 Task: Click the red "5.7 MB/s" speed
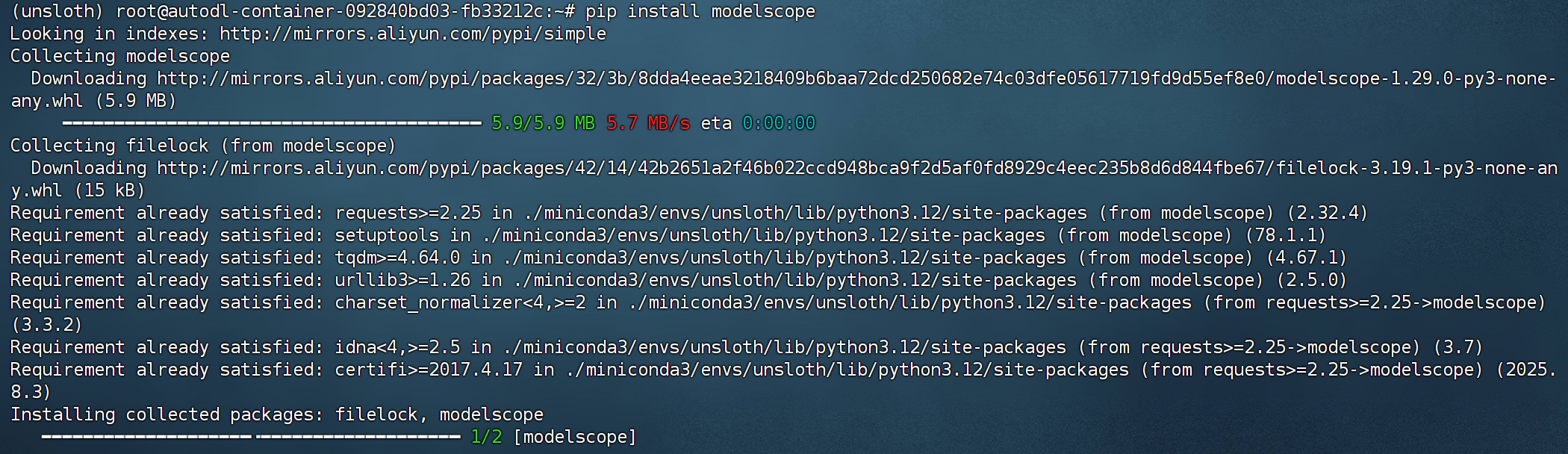tap(648, 123)
